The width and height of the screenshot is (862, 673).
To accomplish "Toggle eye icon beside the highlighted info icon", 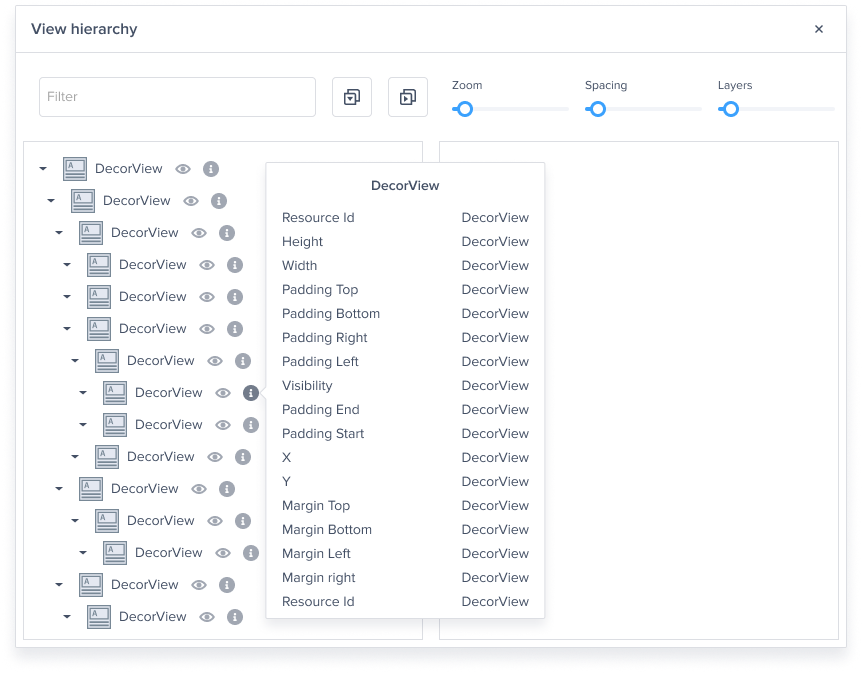I will pos(223,393).
